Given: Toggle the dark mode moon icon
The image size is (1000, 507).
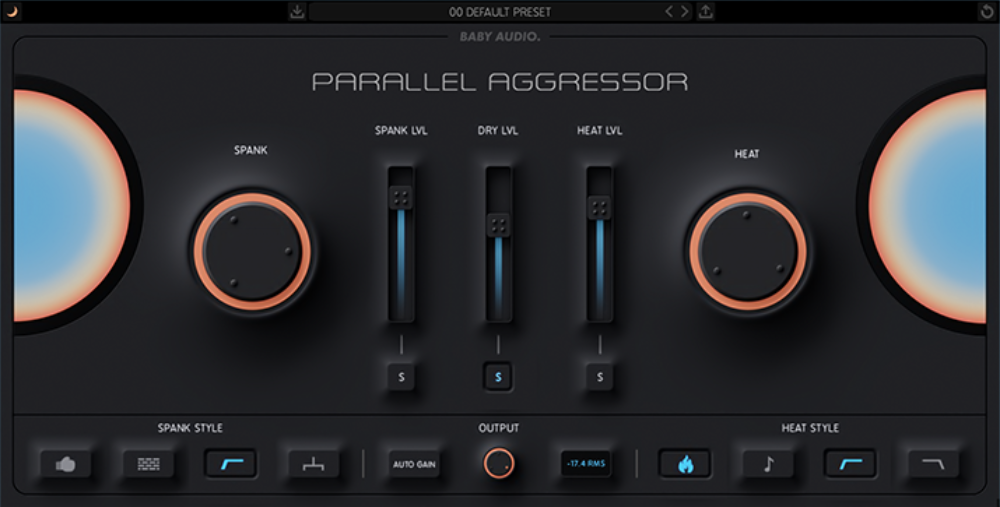Looking at the screenshot, I should click(x=13, y=12).
